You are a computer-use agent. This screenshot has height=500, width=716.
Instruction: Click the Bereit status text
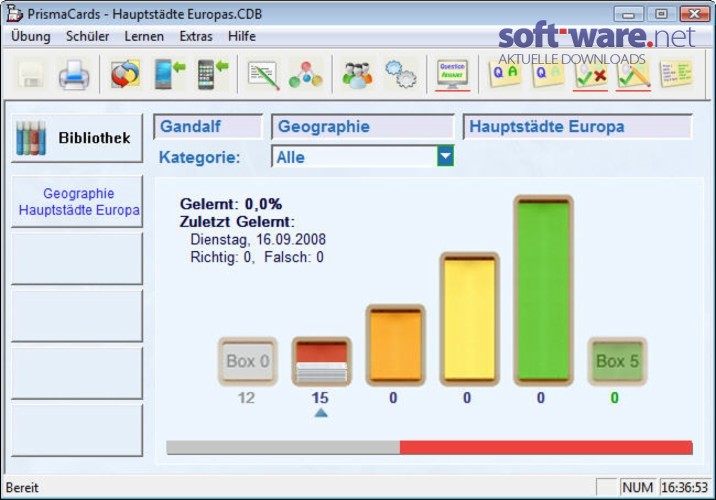[22, 488]
